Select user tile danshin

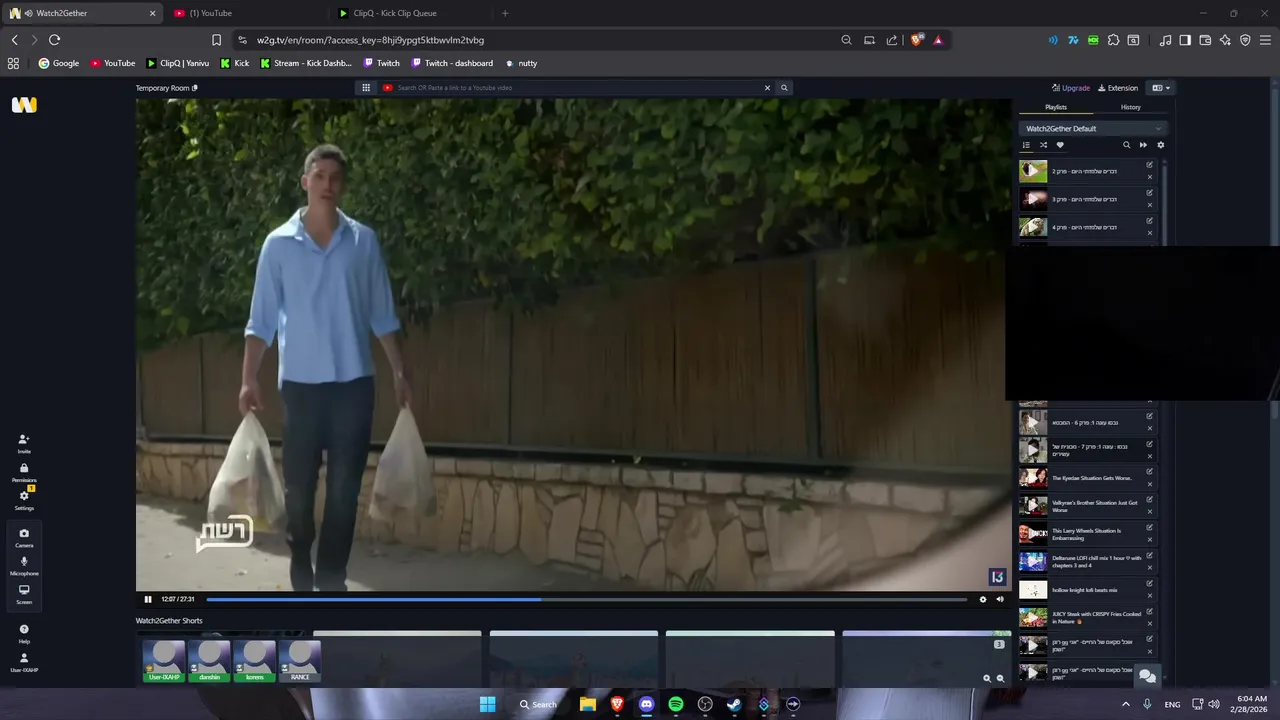pos(210,661)
